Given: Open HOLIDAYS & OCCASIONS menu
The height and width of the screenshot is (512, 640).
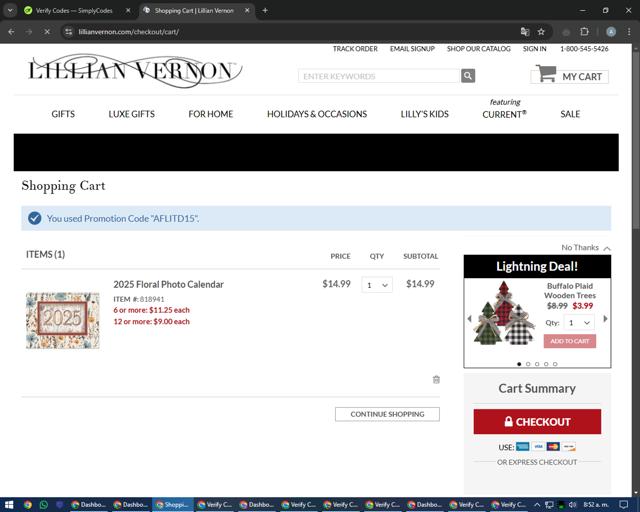Looking at the screenshot, I should tap(317, 114).
